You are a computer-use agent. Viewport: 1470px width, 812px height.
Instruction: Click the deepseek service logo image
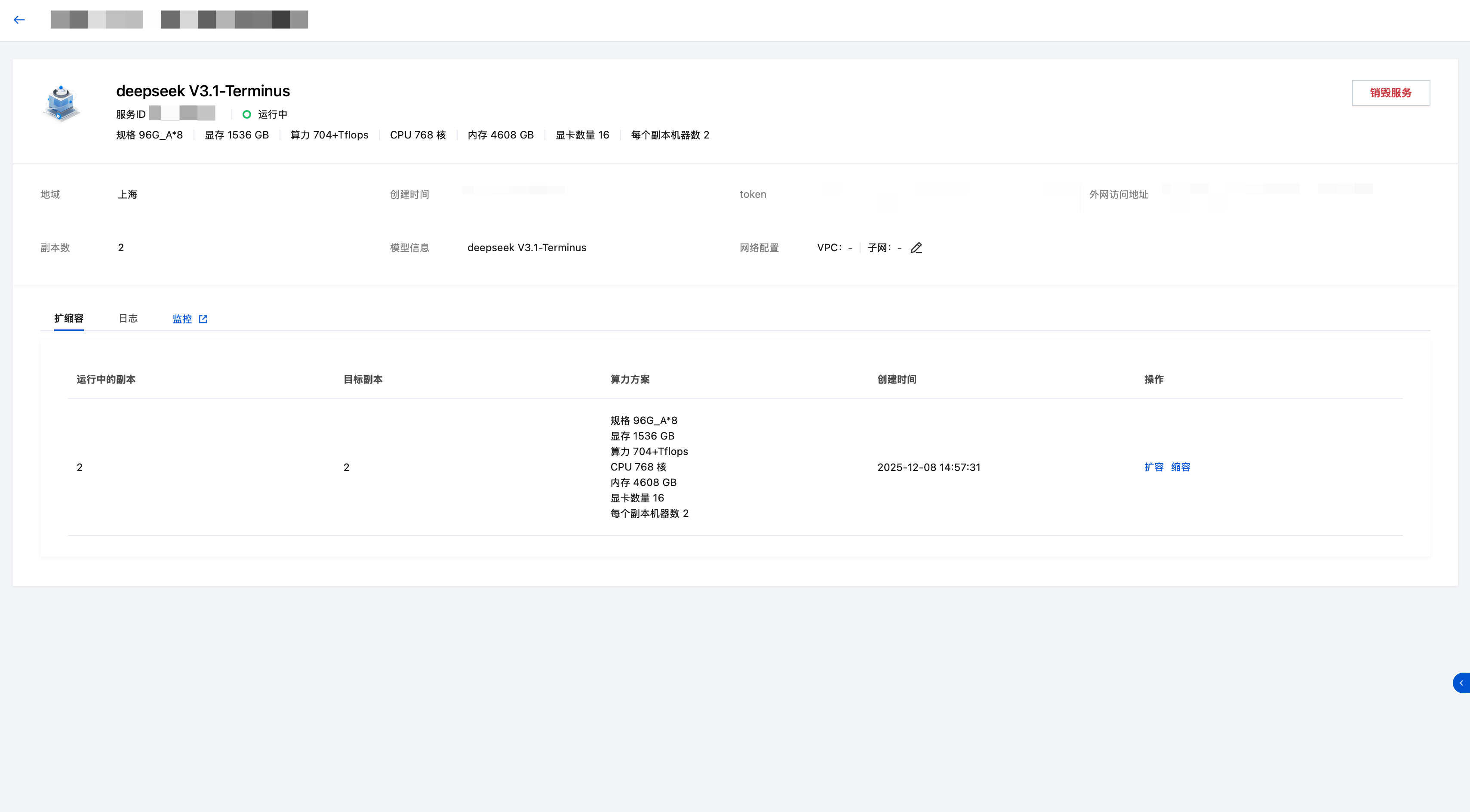tap(62, 103)
